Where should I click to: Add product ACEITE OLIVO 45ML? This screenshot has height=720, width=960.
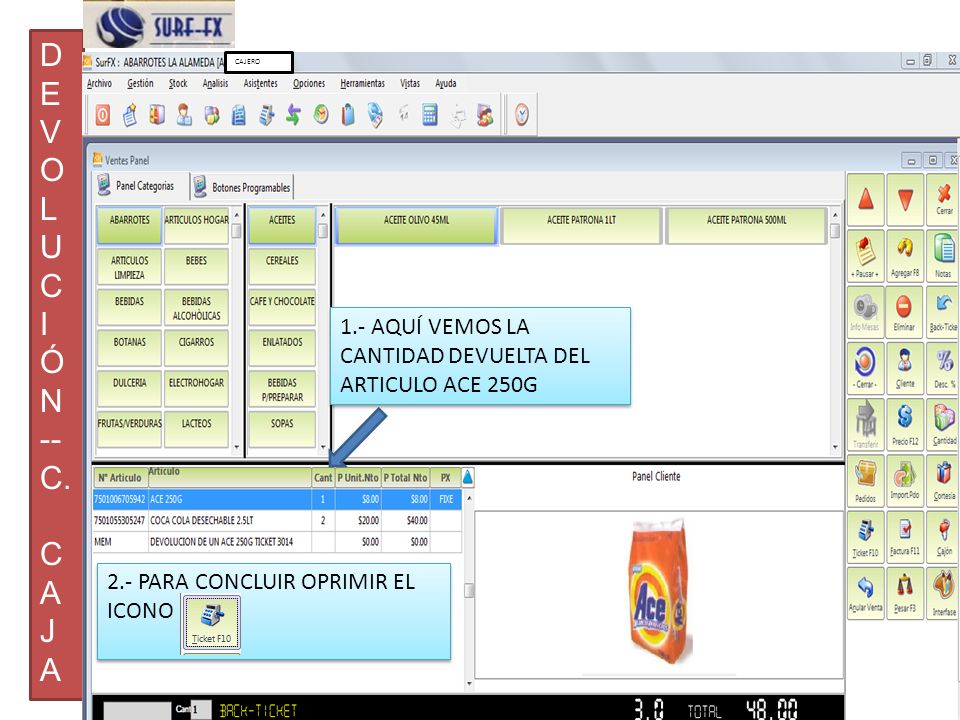[x=416, y=225]
